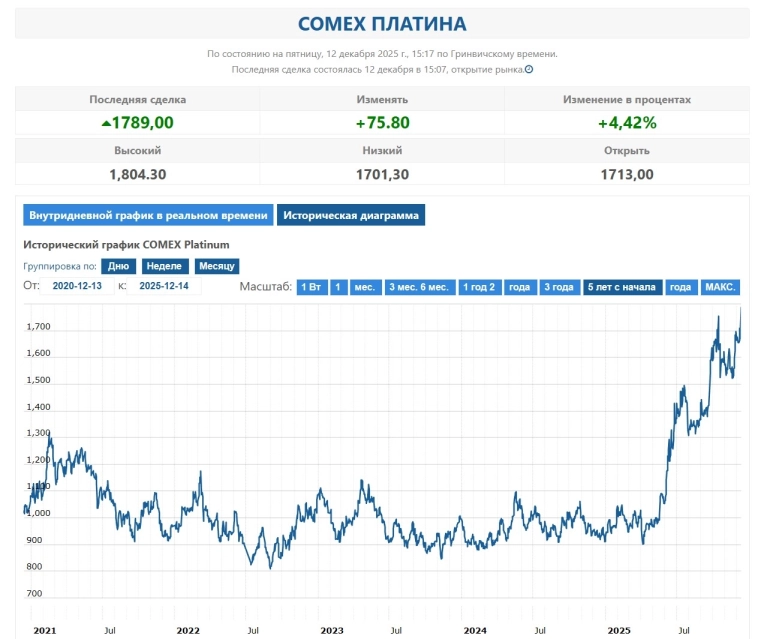This screenshot has height=639, width=758.
Task: Click the 'Последняя сделка состоялась 12 декабря' line
Action: (x=378, y=69)
